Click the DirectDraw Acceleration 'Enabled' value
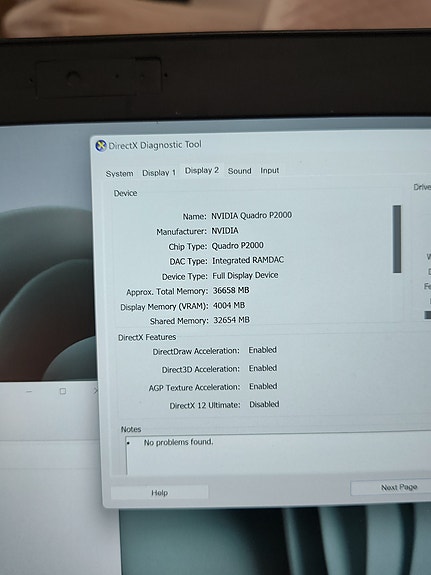 coord(263,350)
